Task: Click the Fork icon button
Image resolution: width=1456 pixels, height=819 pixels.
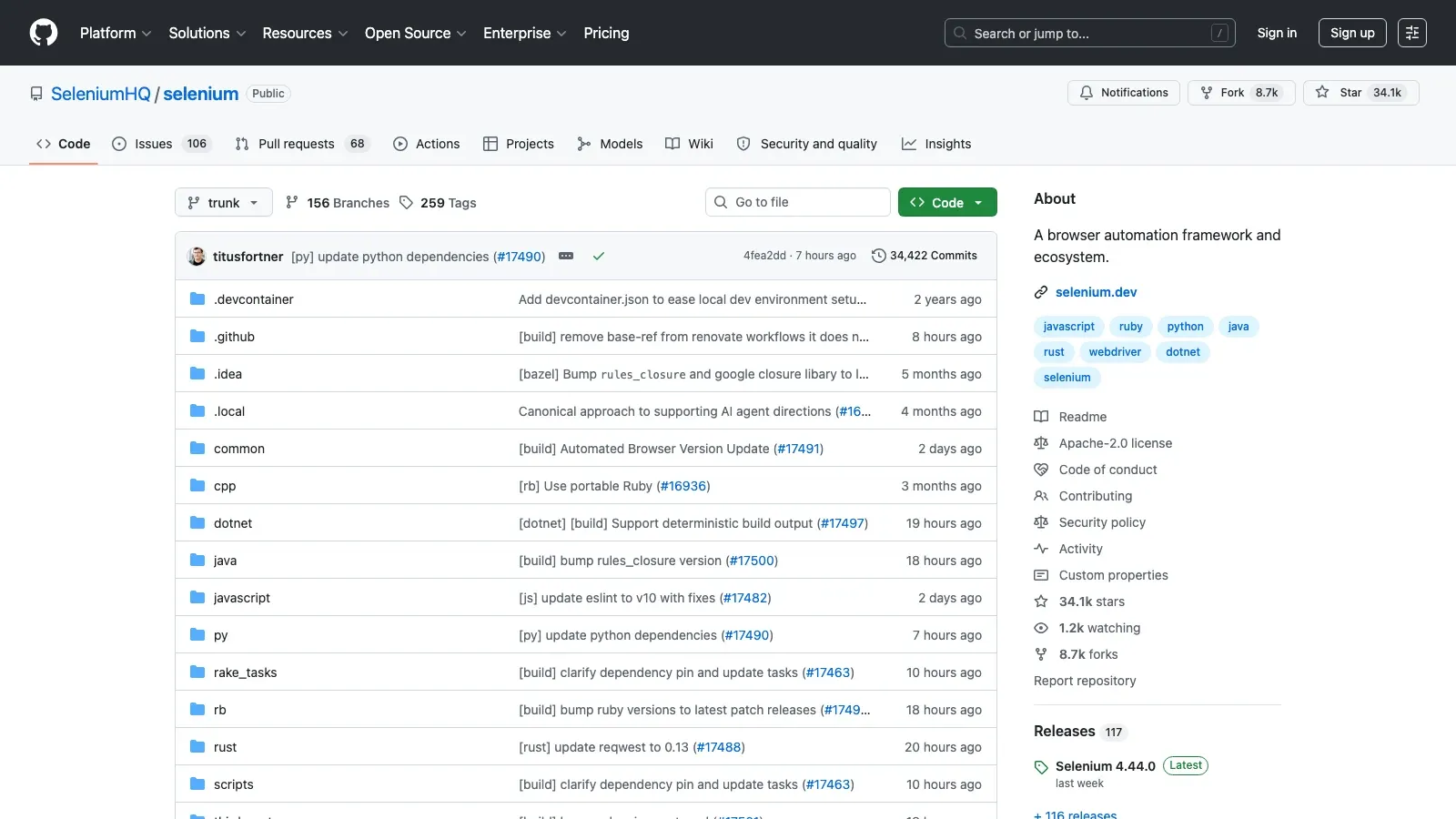Action: coord(1207,93)
